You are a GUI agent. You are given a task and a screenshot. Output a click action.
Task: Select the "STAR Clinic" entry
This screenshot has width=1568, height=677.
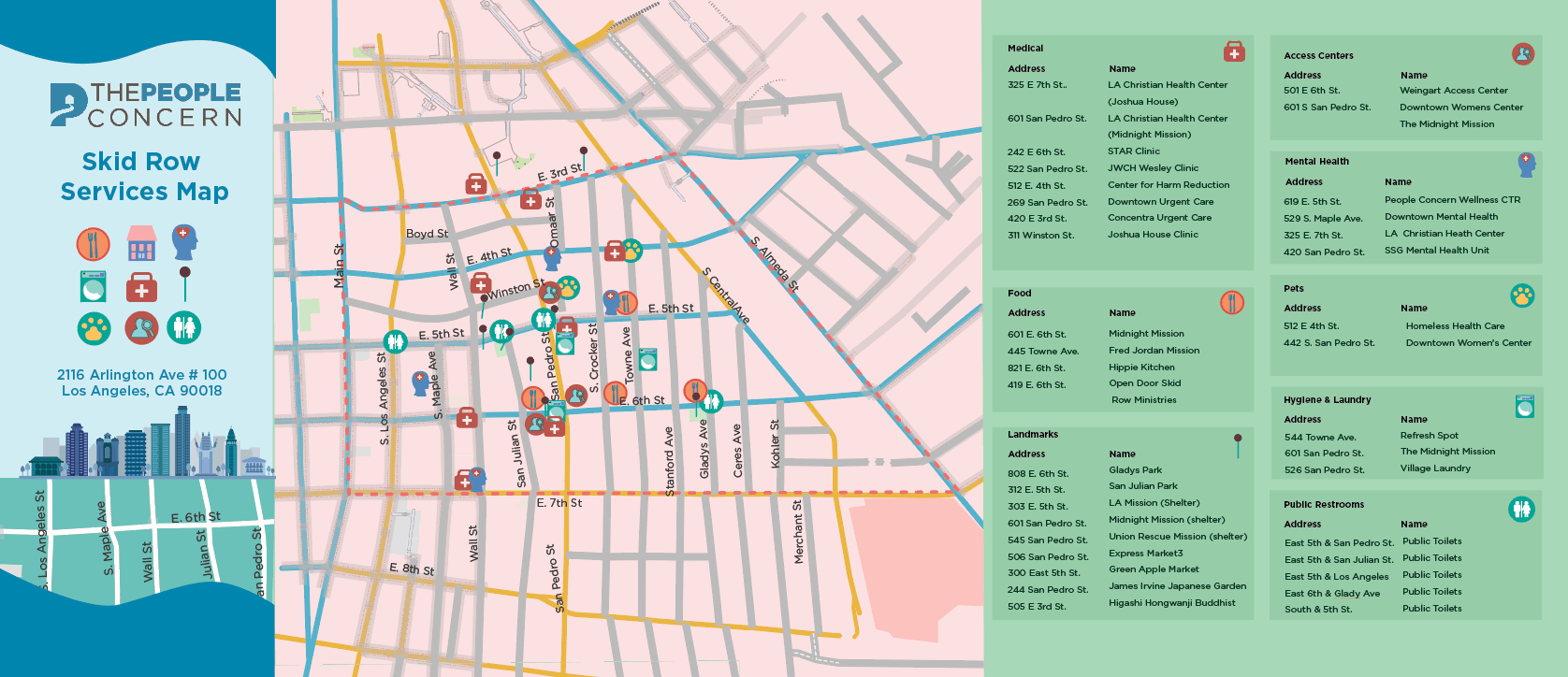click(1134, 151)
